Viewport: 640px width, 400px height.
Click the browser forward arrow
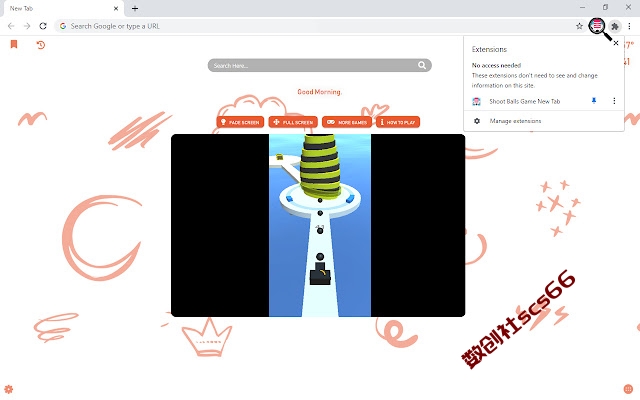click(x=27, y=26)
